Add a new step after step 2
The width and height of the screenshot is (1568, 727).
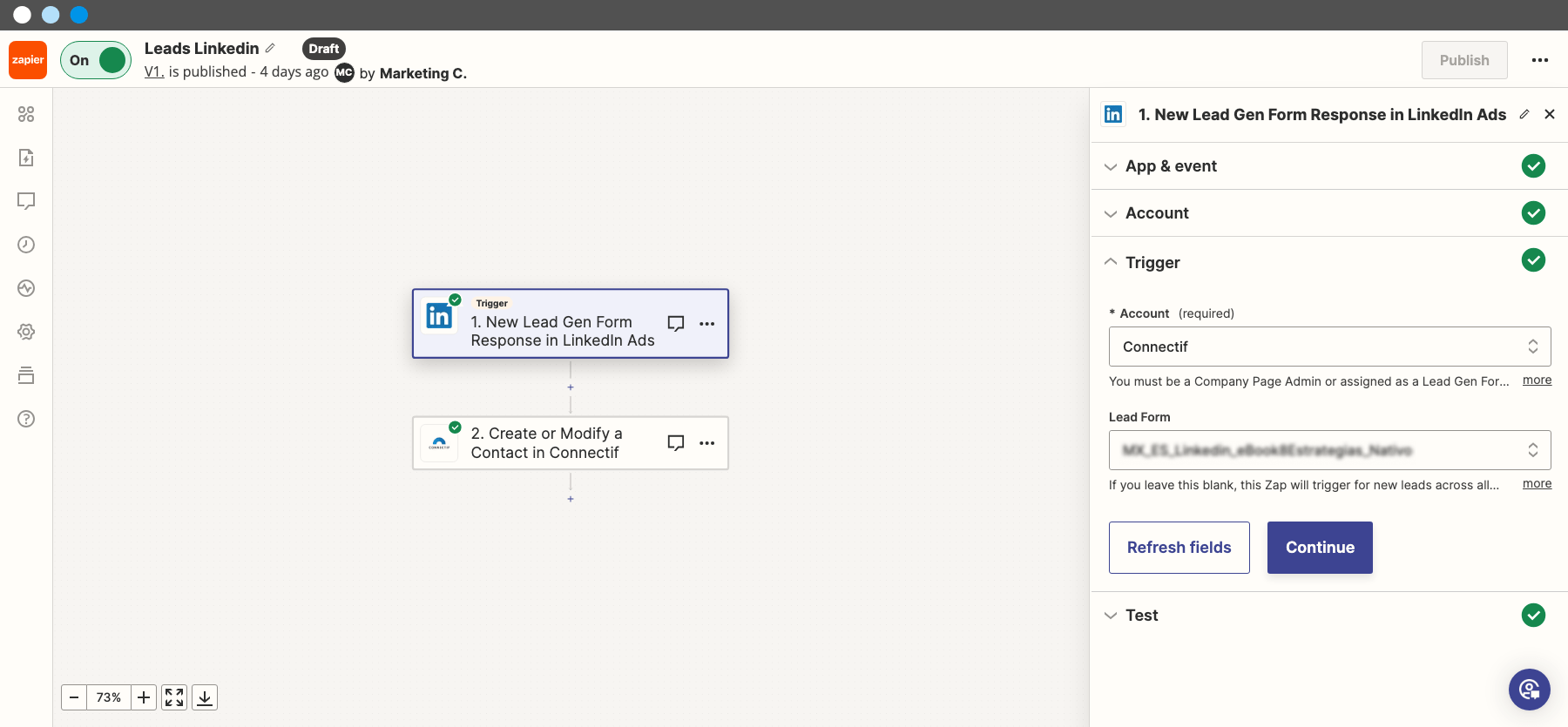pos(571,499)
